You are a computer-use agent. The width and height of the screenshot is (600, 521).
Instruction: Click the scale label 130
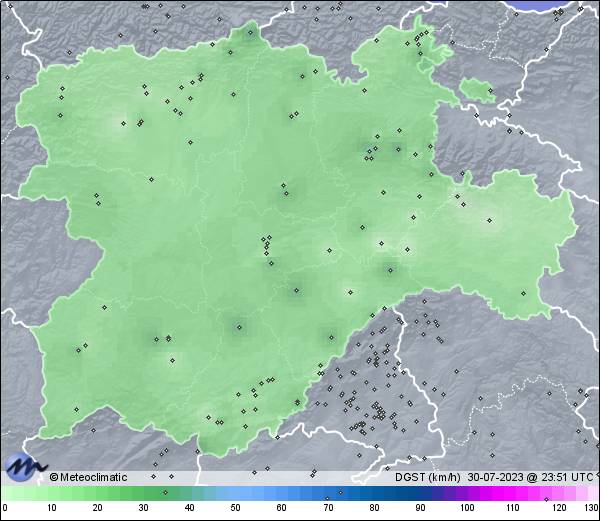coord(591,508)
